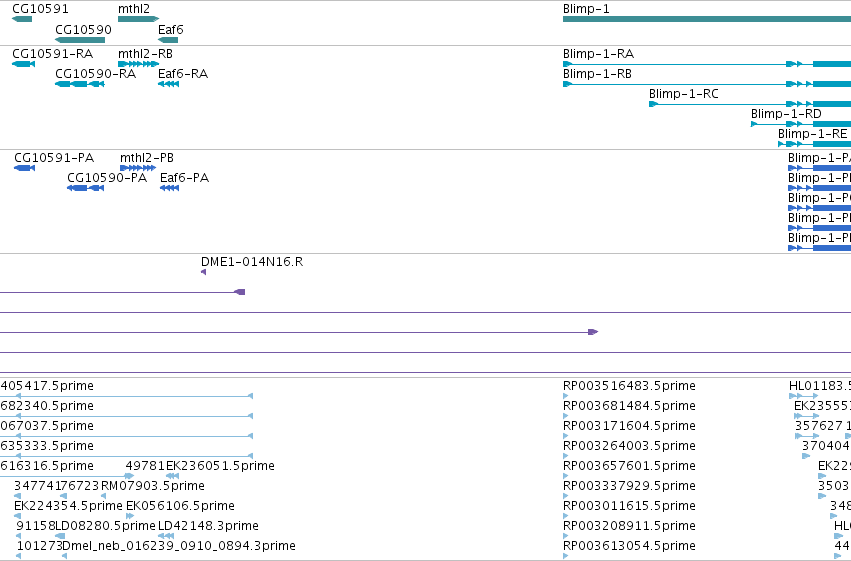Select the LD08280.5prime EST
The width and height of the screenshot is (851, 561).
point(60,537)
